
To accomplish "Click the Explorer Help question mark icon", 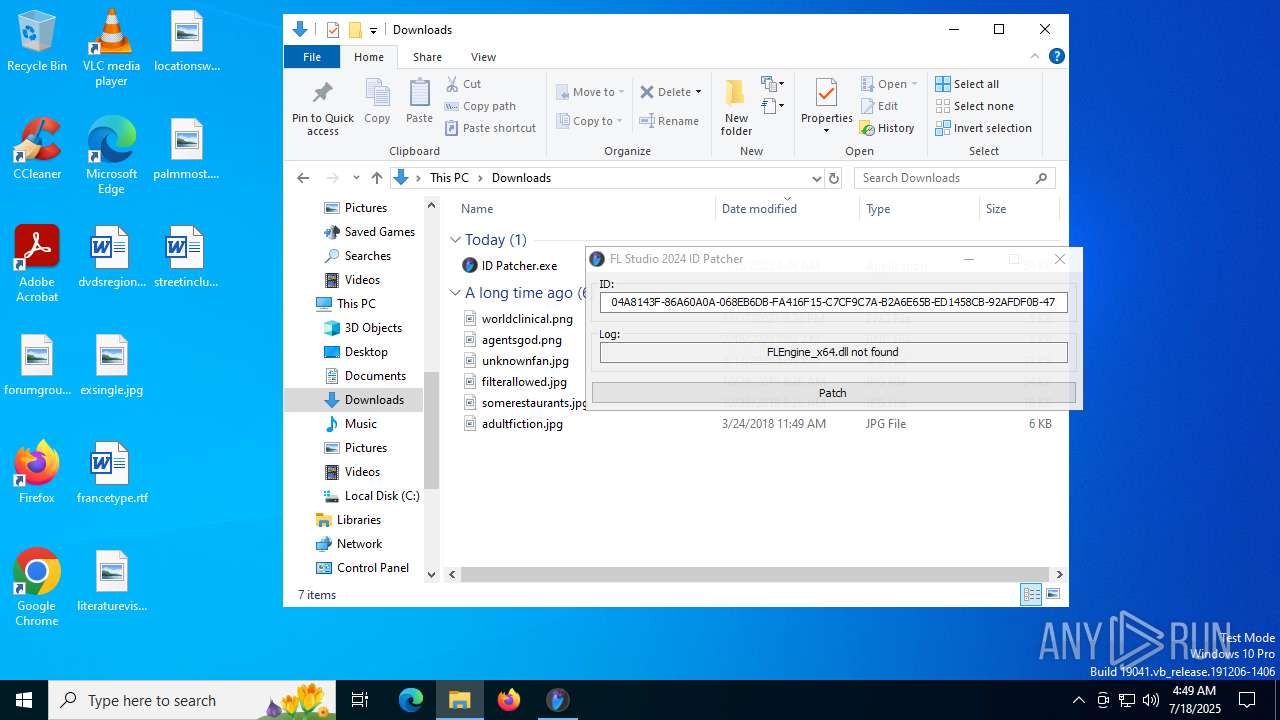I will (1056, 57).
